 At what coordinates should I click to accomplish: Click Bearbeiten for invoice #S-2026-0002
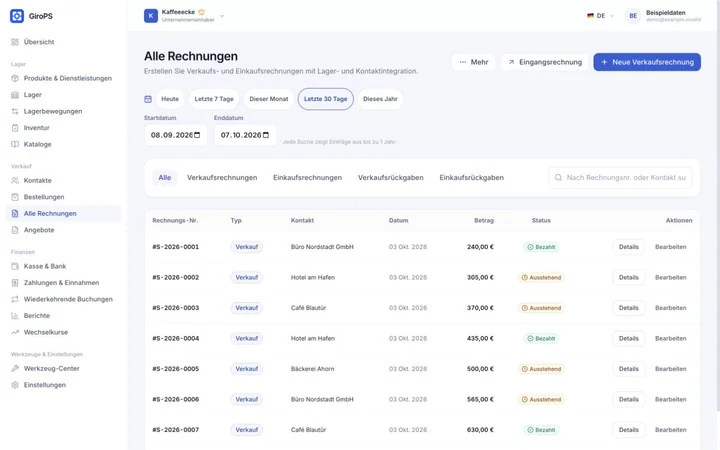670,277
